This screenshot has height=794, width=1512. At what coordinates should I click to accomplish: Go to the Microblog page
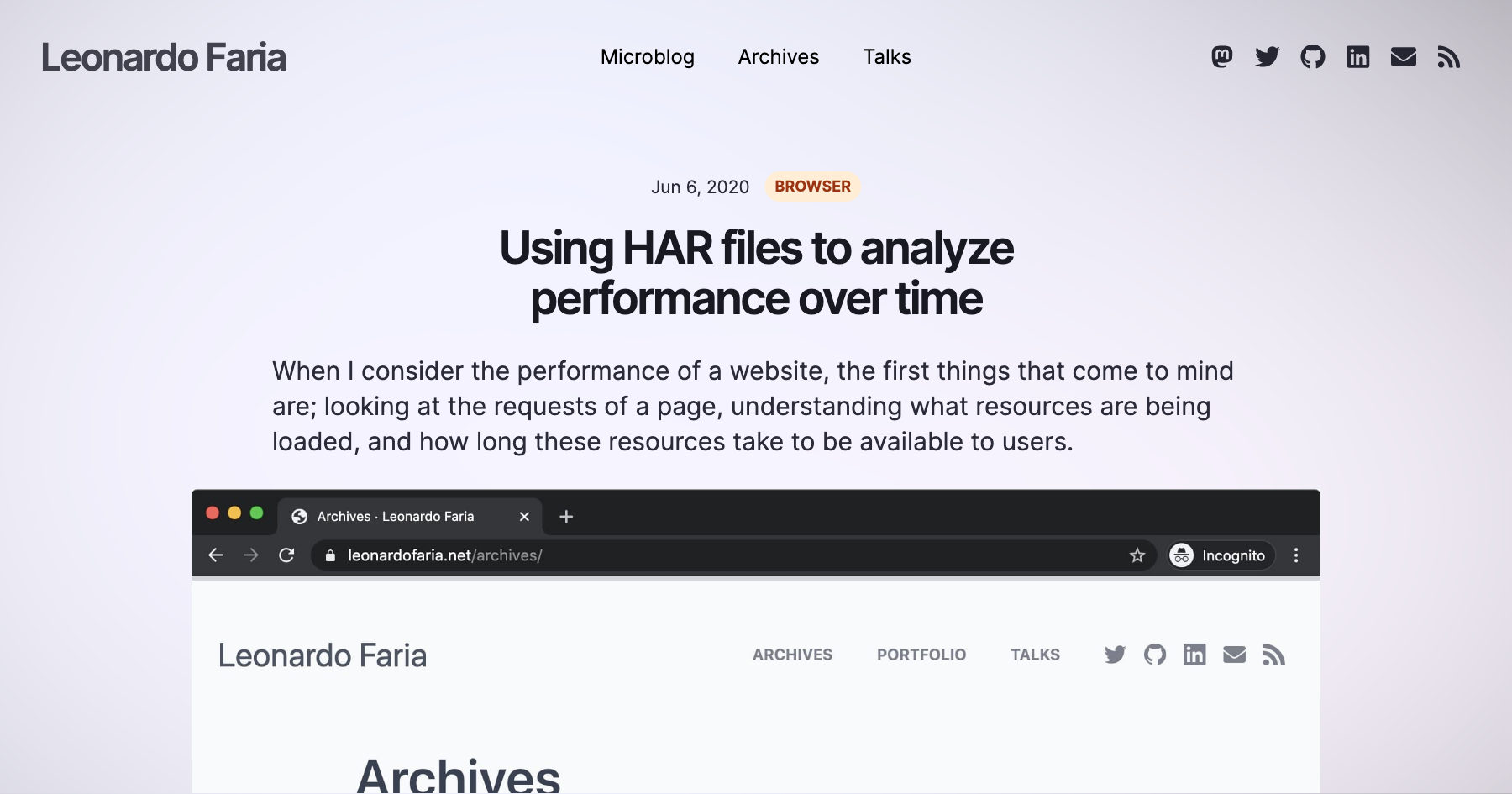point(648,57)
